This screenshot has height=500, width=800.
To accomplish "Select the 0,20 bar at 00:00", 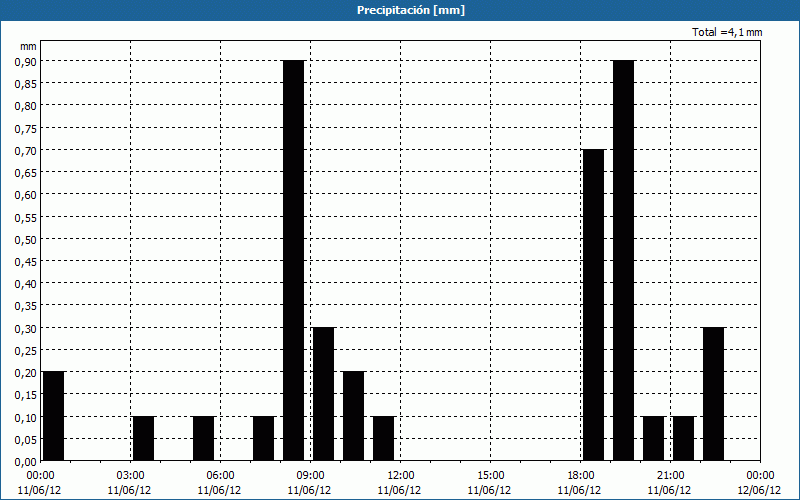I will point(53,415).
